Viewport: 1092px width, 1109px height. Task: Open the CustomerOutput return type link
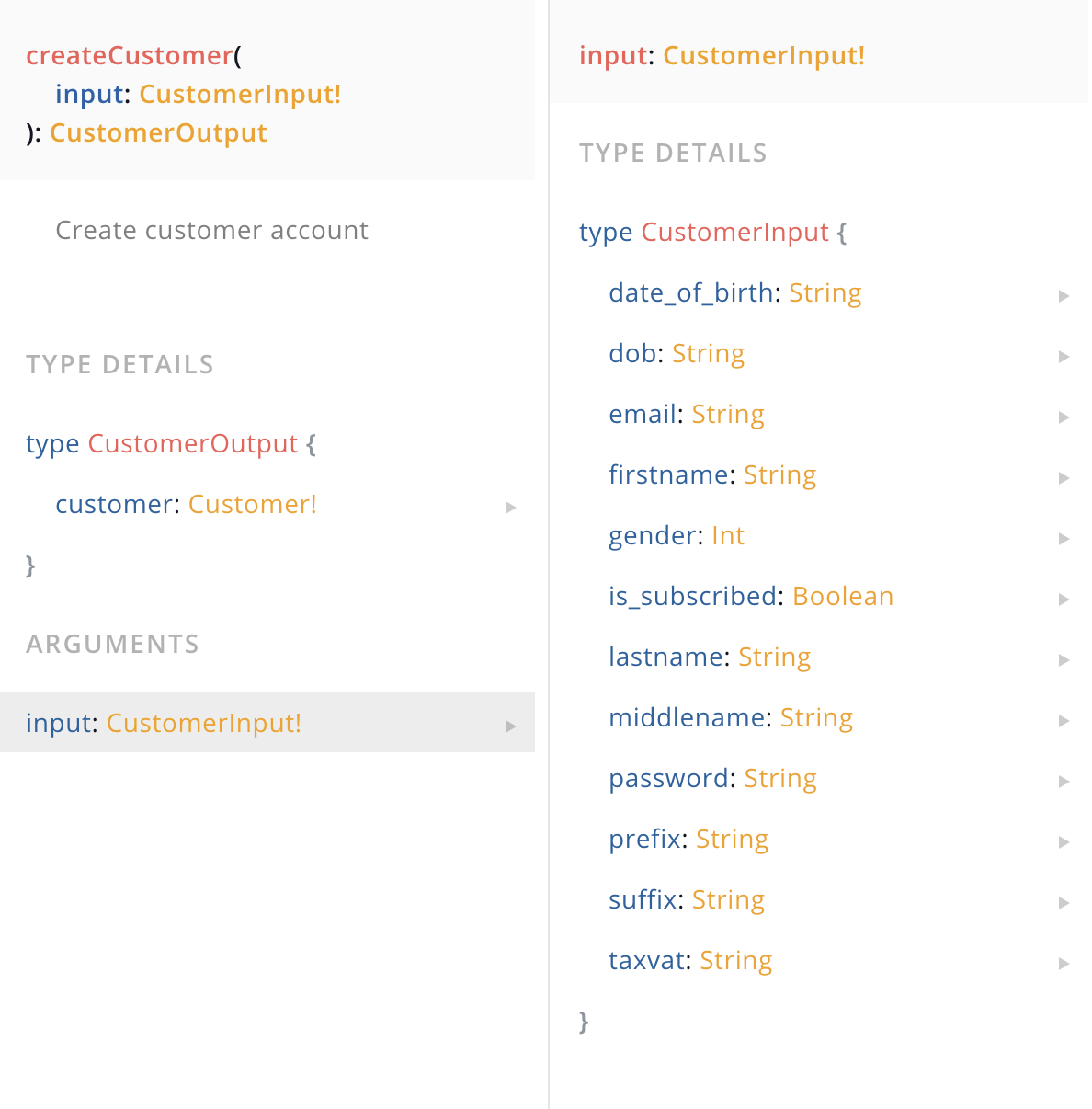[x=158, y=132]
